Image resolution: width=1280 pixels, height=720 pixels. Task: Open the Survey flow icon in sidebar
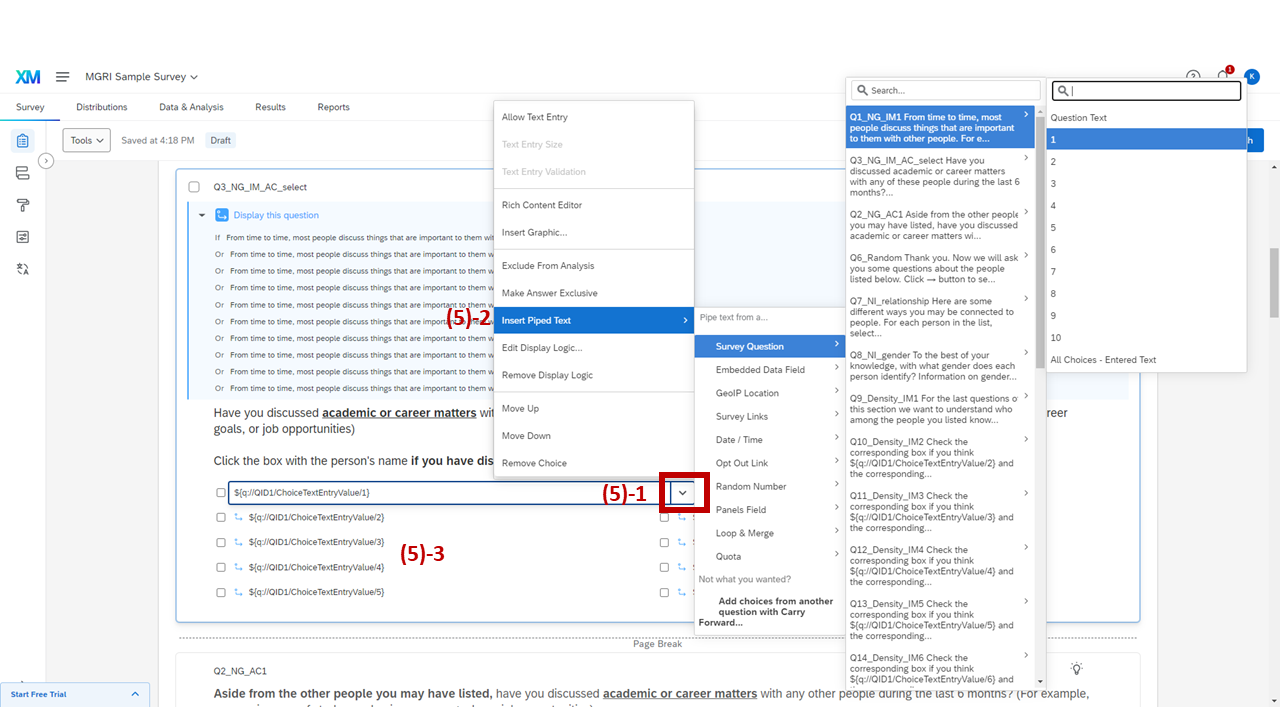click(22, 172)
